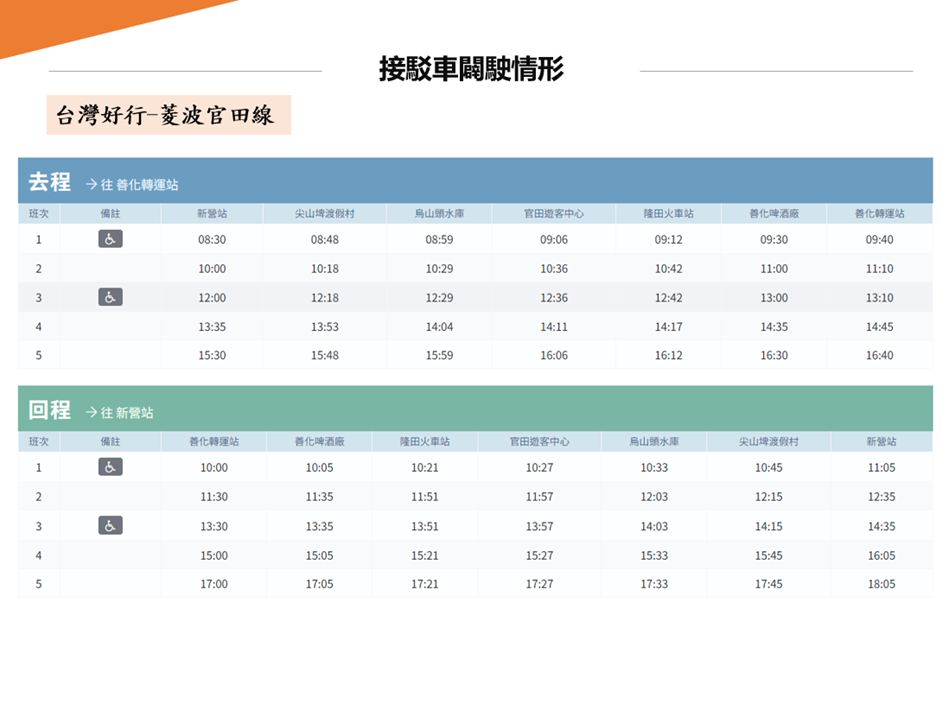The image size is (949, 710).
Task: Click the wheelchair icon in return trip 3
Action: click(x=110, y=526)
